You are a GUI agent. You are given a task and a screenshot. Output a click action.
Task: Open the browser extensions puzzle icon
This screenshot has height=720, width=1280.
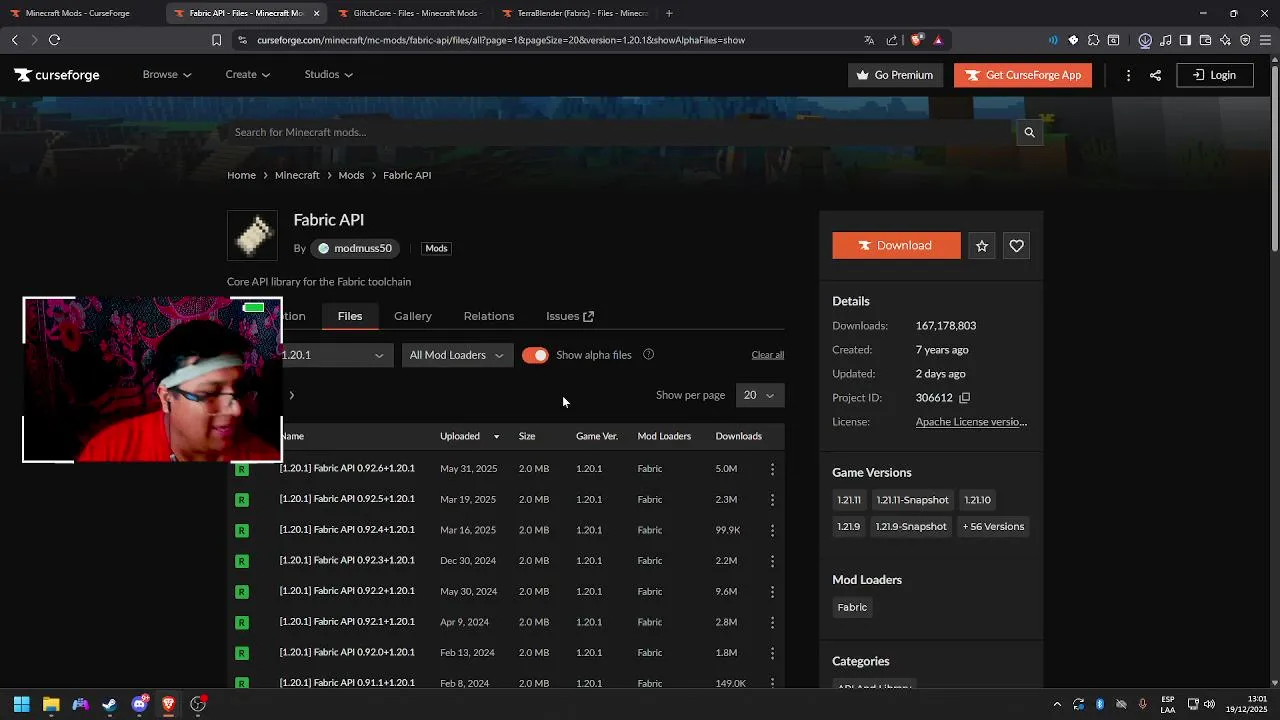point(1093,40)
